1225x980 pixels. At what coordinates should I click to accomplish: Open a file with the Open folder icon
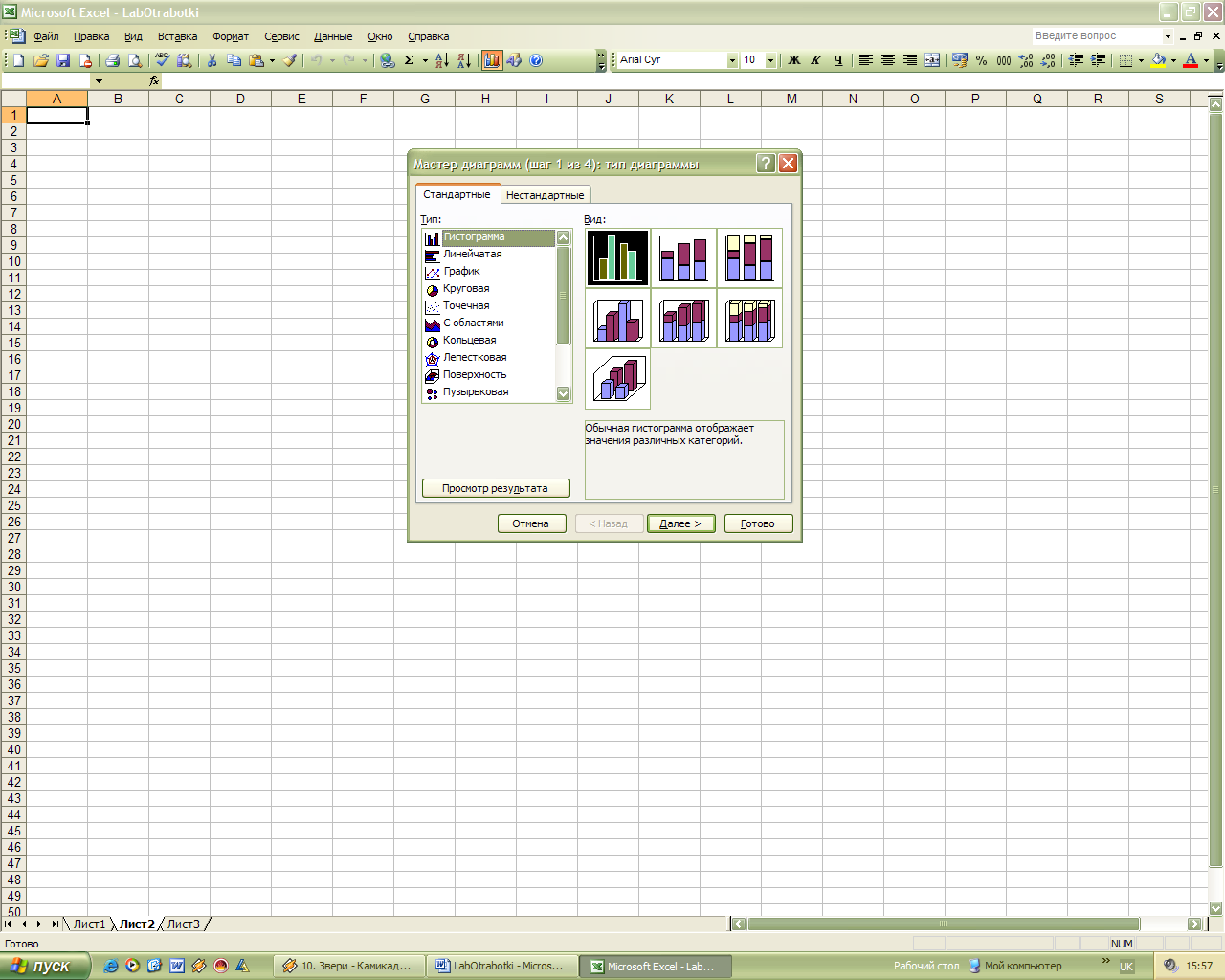pyautogui.click(x=41, y=60)
